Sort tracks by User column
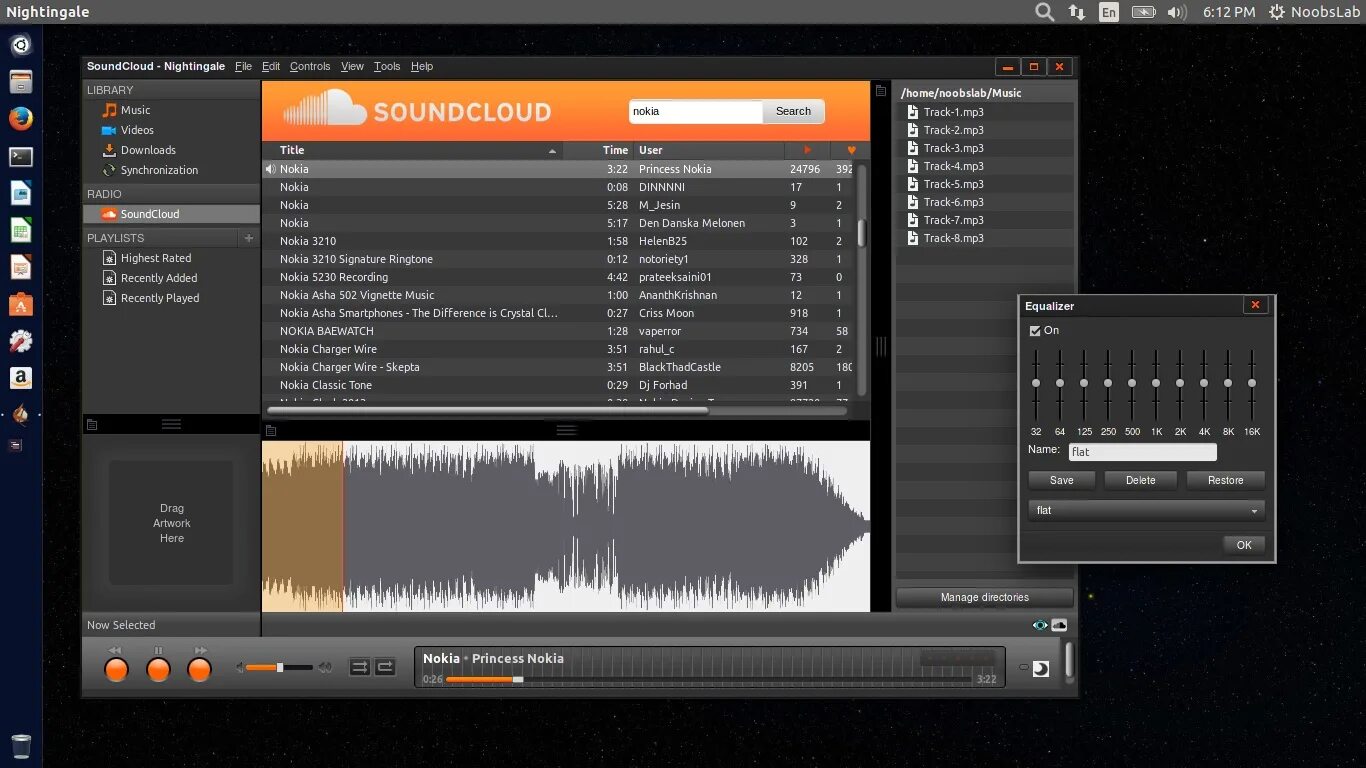1366x768 pixels. (x=709, y=150)
